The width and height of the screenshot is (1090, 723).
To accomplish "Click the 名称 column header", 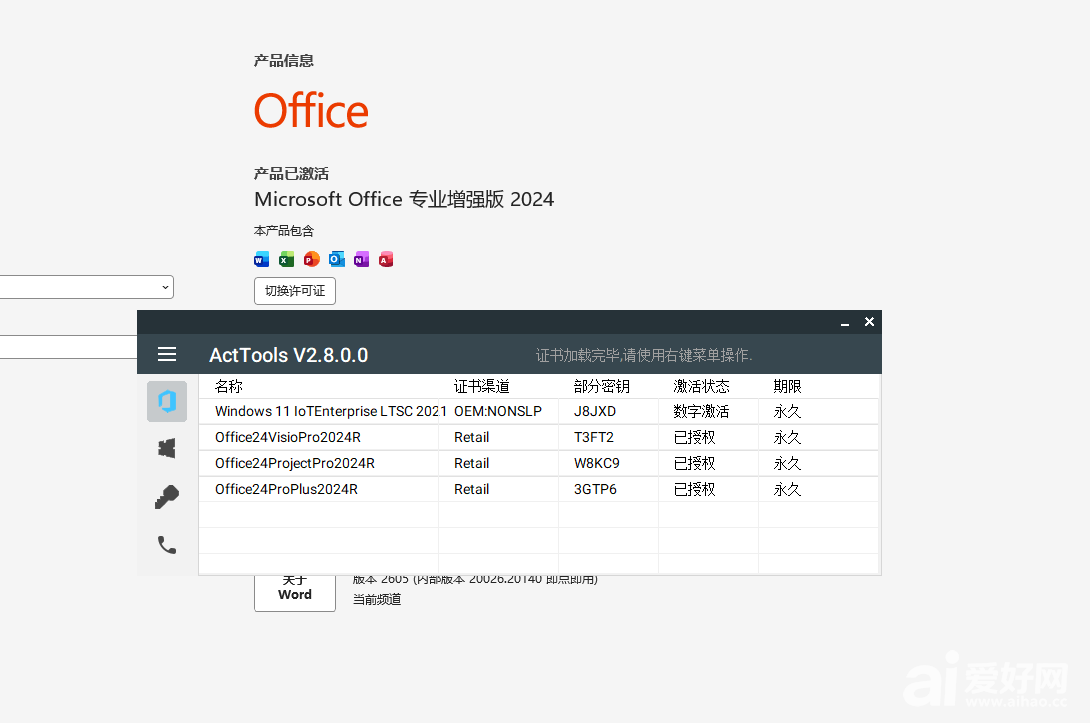I will click(x=229, y=387).
